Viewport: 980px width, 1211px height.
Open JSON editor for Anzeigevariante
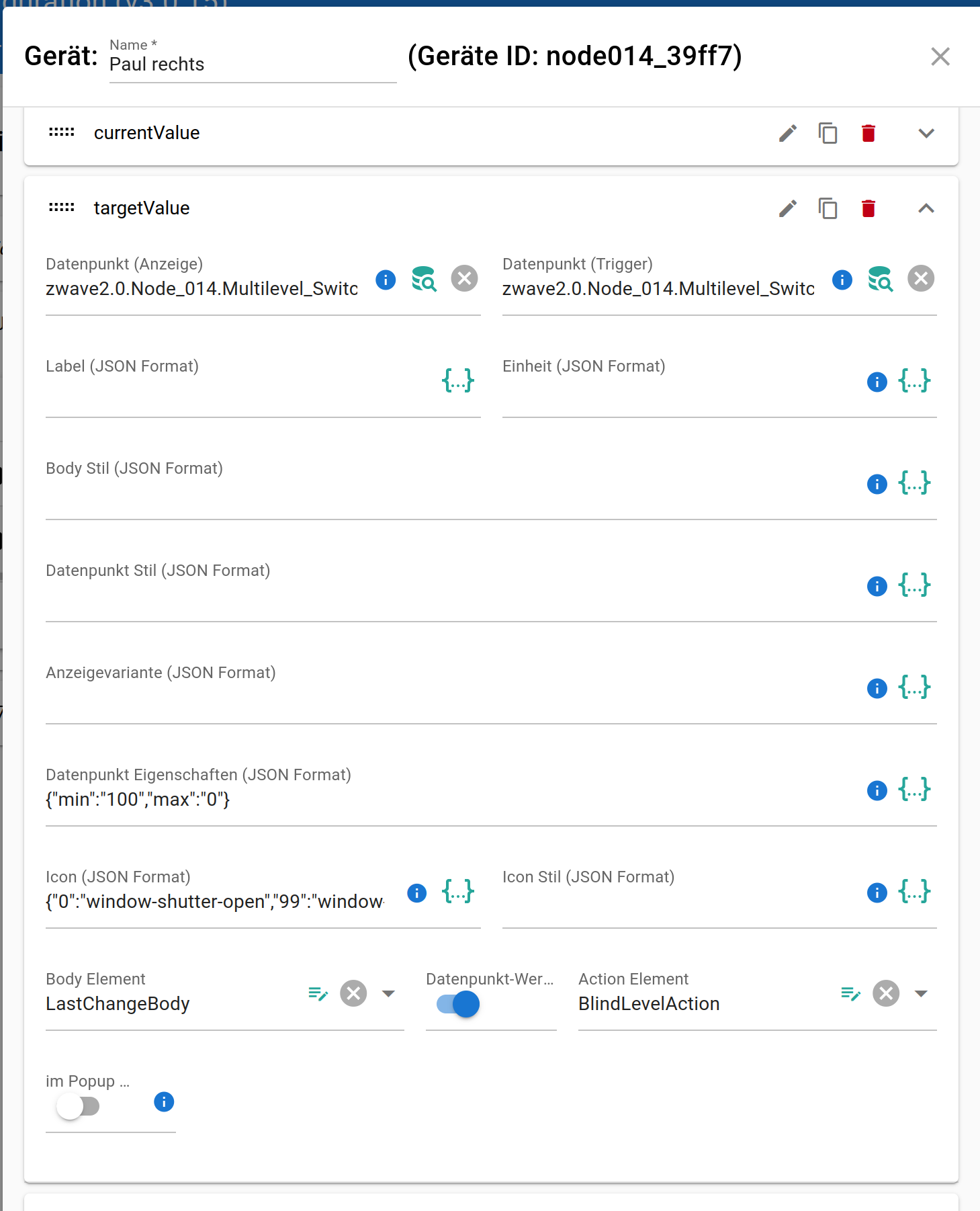(914, 687)
